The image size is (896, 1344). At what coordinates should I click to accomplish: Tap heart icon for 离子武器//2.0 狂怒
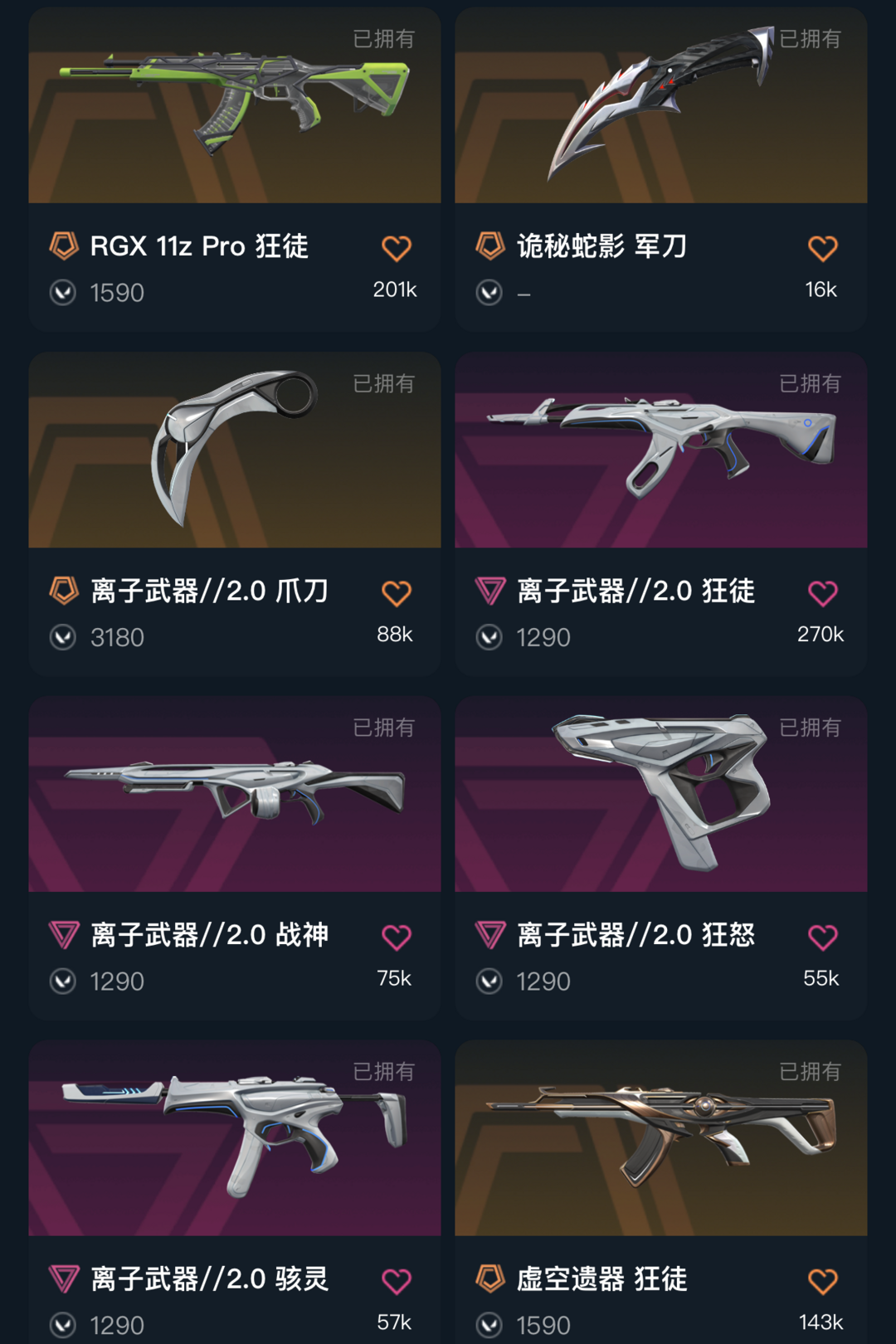coord(822,937)
